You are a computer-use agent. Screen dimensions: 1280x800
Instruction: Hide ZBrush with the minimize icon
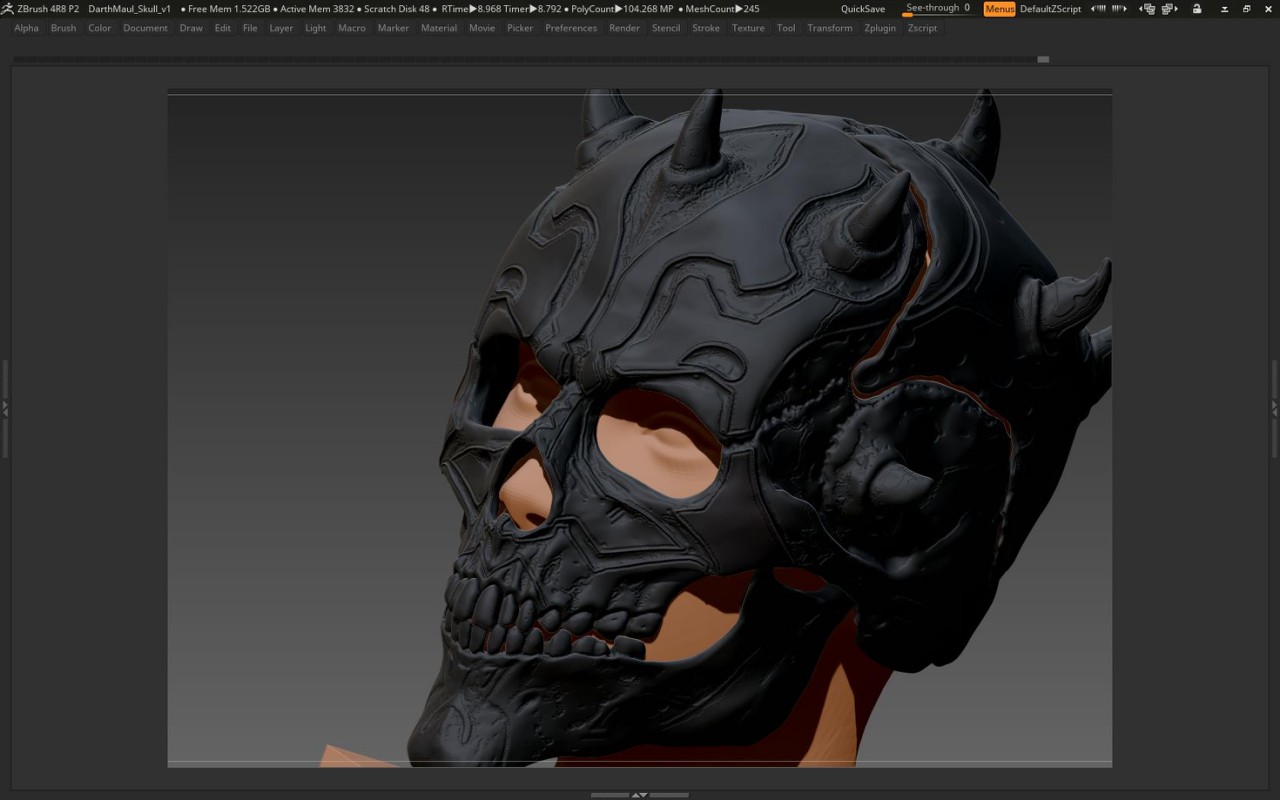pos(1225,9)
